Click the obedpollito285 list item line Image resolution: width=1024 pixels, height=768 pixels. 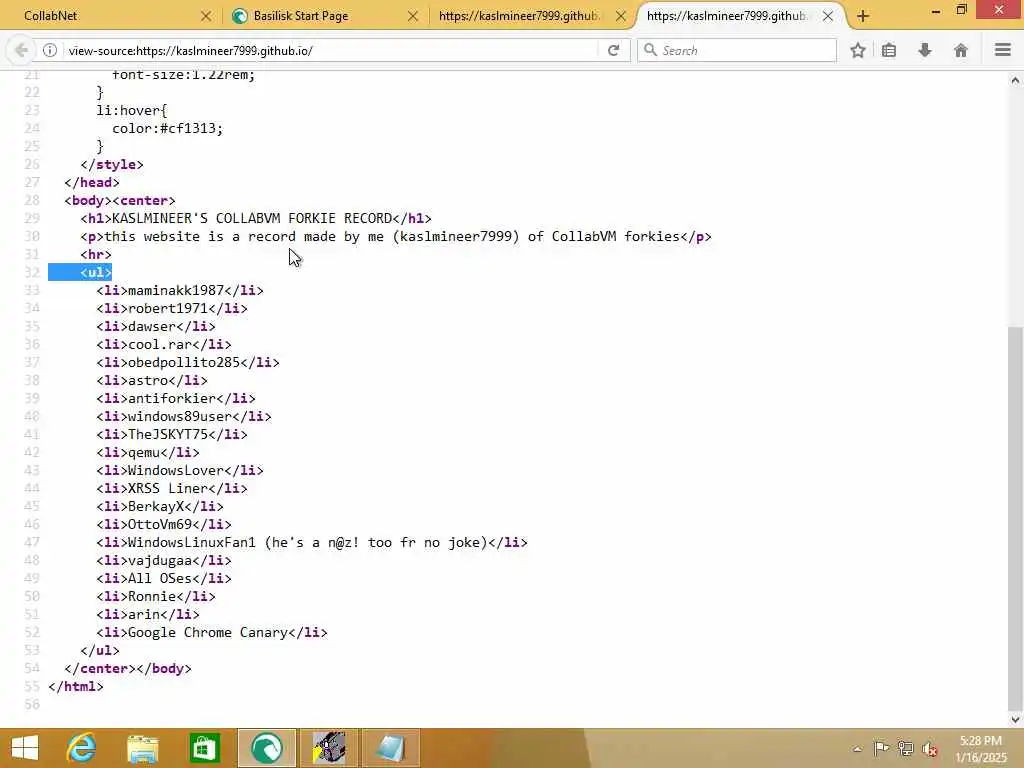187,362
